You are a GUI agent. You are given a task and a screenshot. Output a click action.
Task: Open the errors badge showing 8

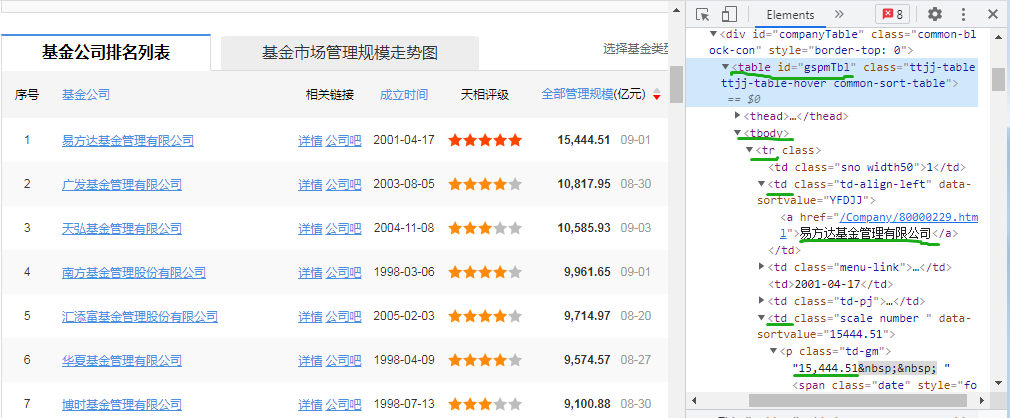(892, 14)
